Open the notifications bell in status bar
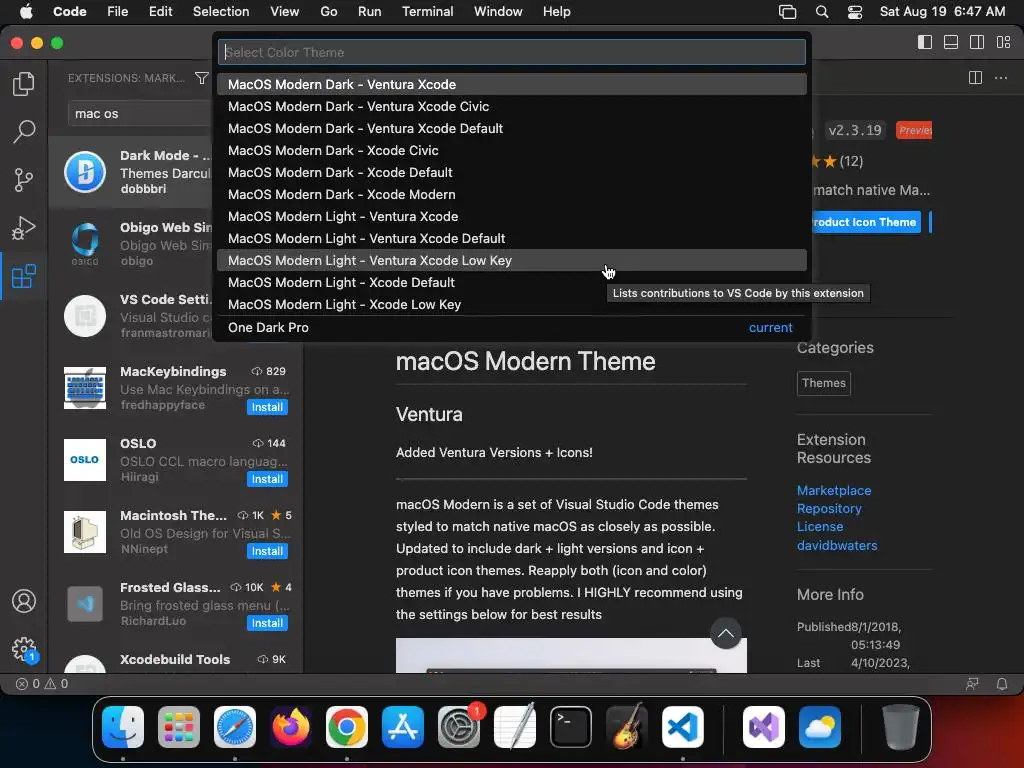 point(1002,684)
